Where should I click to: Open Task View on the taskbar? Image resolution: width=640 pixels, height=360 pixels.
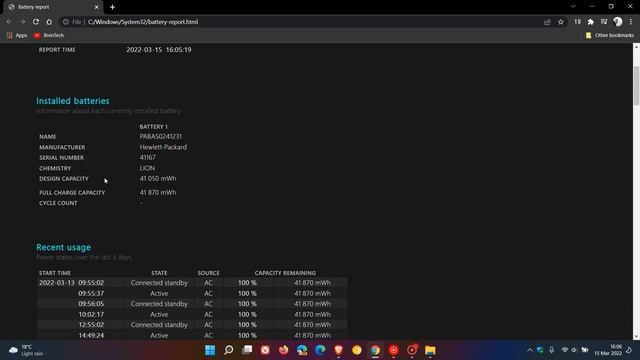click(x=247, y=350)
